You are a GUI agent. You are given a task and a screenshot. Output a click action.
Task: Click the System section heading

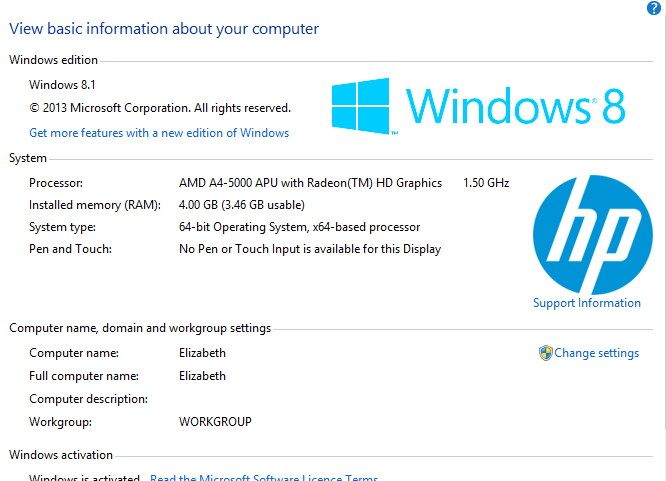click(x=28, y=158)
